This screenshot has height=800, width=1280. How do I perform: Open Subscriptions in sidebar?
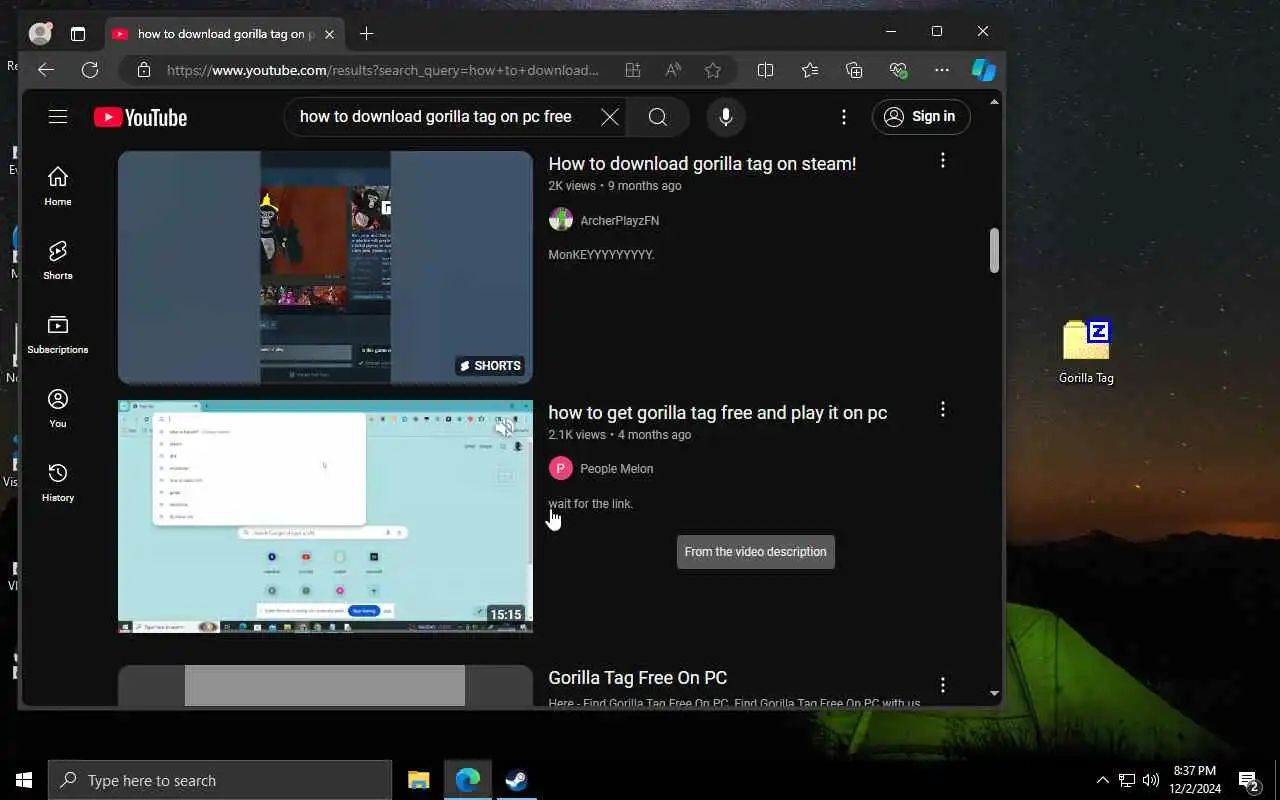pos(58,334)
